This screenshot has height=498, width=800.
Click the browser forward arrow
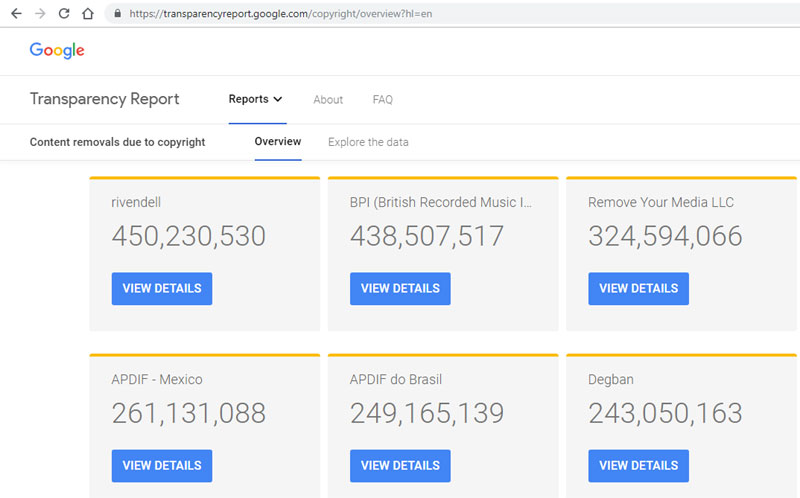click(40, 14)
